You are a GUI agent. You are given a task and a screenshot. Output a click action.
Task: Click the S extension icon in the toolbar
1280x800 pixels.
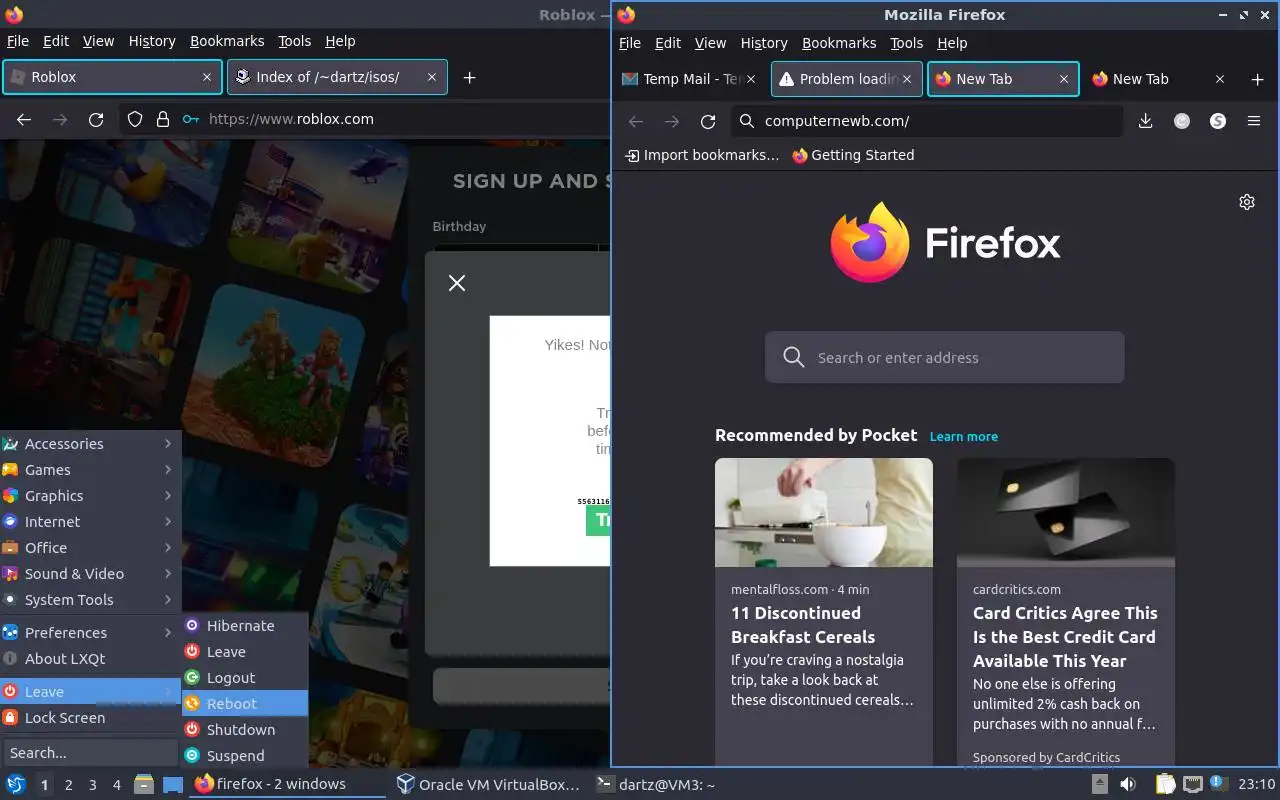click(1218, 121)
